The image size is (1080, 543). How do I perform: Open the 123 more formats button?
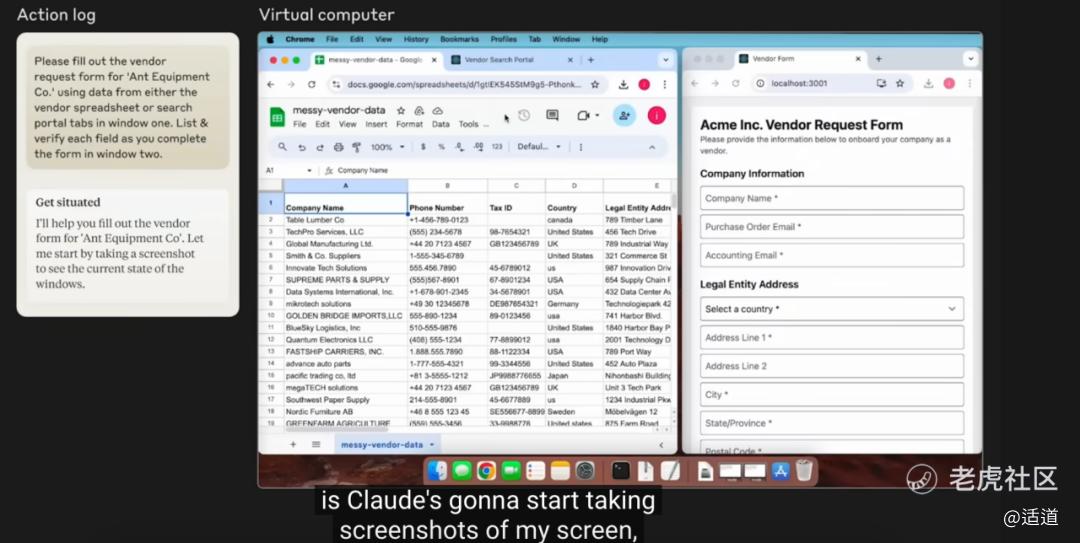coord(497,147)
